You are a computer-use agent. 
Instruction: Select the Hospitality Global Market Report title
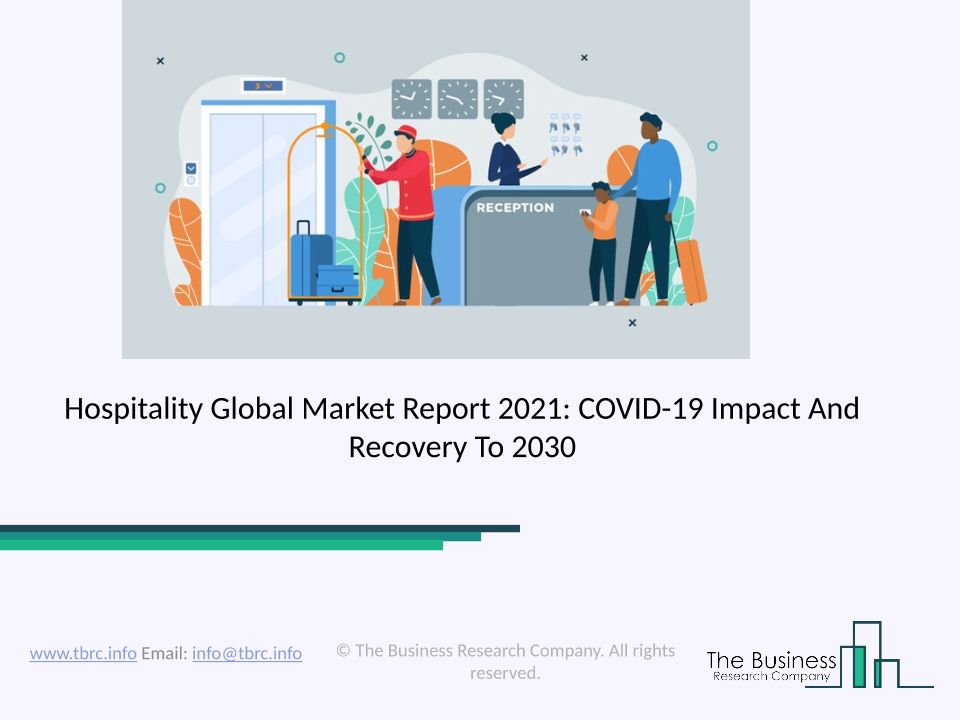point(462,427)
